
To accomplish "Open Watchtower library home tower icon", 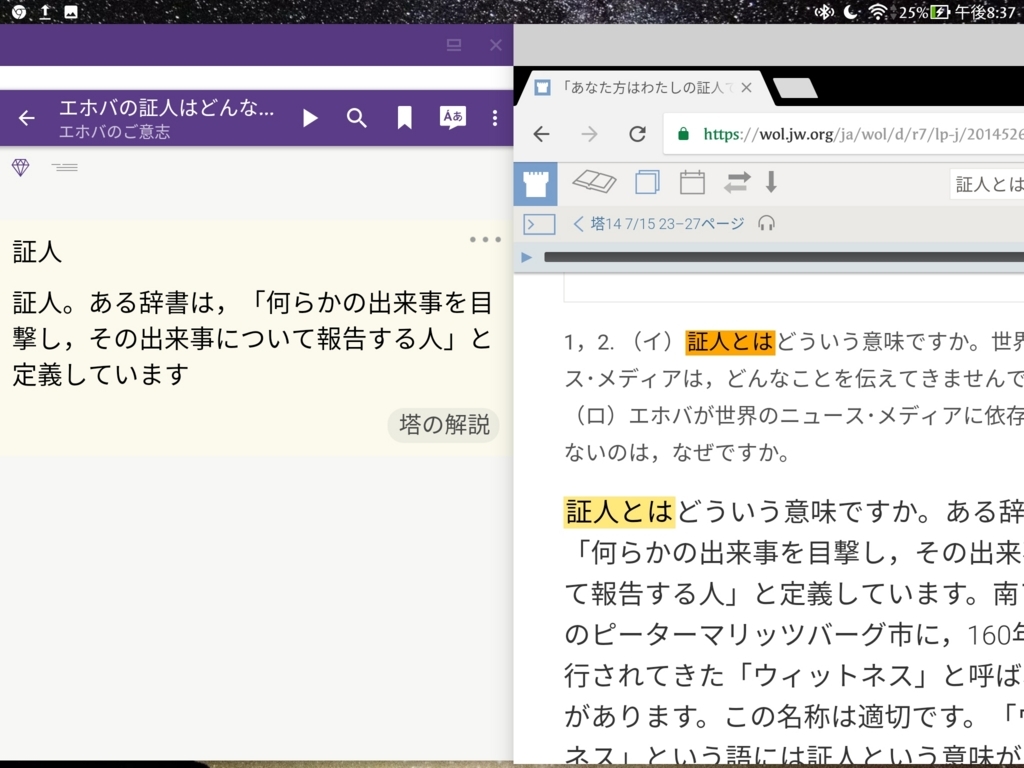I will click(x=536, y=184).
